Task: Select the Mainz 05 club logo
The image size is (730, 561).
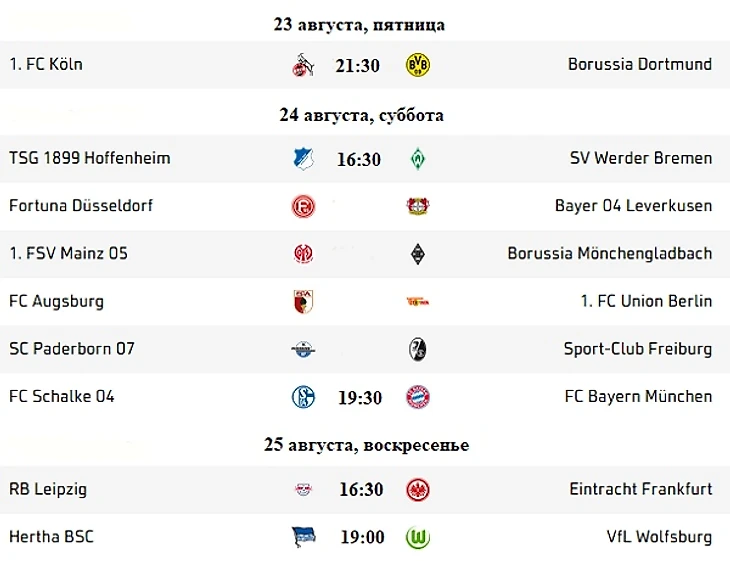Action: pos(304,254)
